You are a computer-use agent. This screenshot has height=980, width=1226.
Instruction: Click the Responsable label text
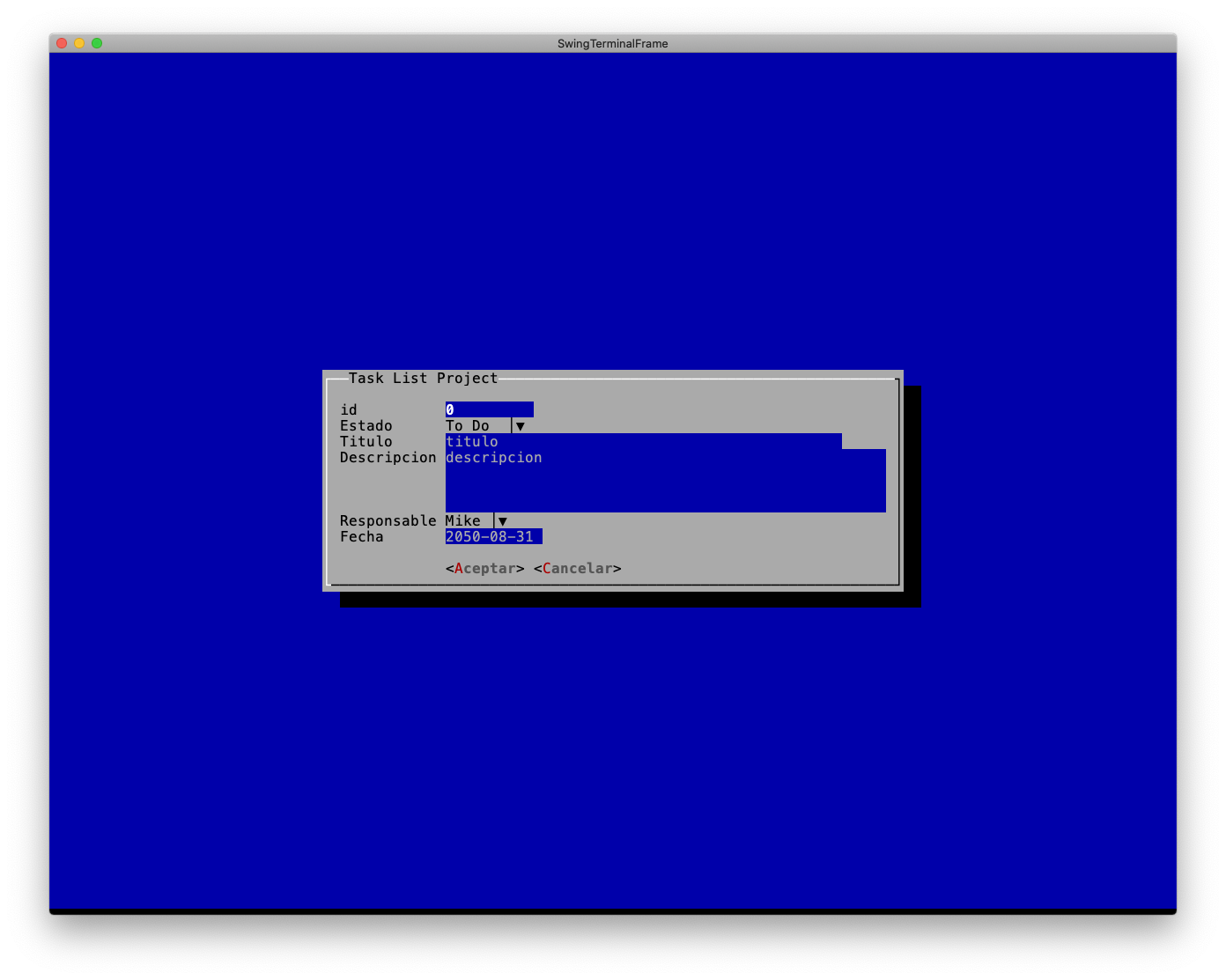coord(388,520)
